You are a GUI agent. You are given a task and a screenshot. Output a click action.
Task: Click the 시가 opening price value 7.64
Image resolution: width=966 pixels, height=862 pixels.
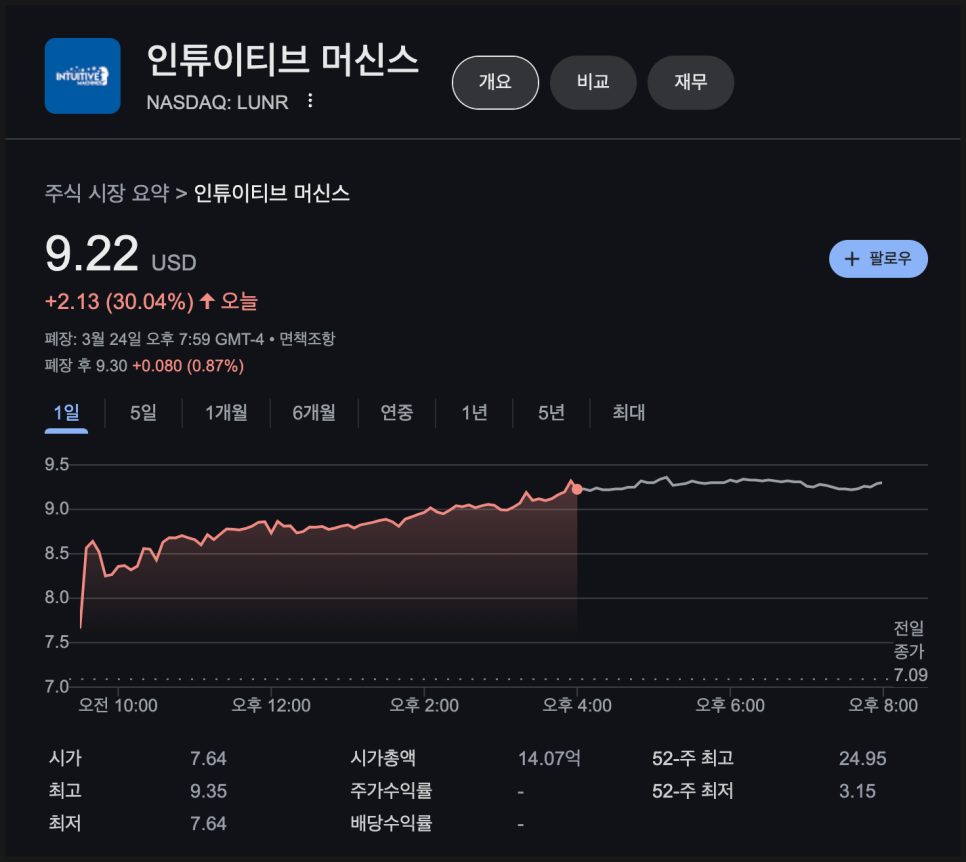tap(208, 758)
